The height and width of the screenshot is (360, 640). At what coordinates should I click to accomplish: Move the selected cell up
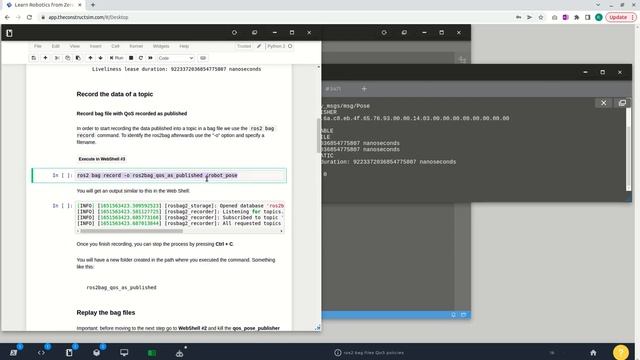pos(90,58)
